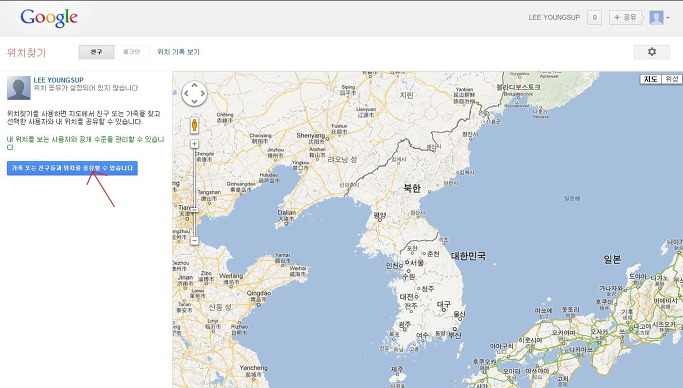Open the header account avatar

click(x=656, y=17)
